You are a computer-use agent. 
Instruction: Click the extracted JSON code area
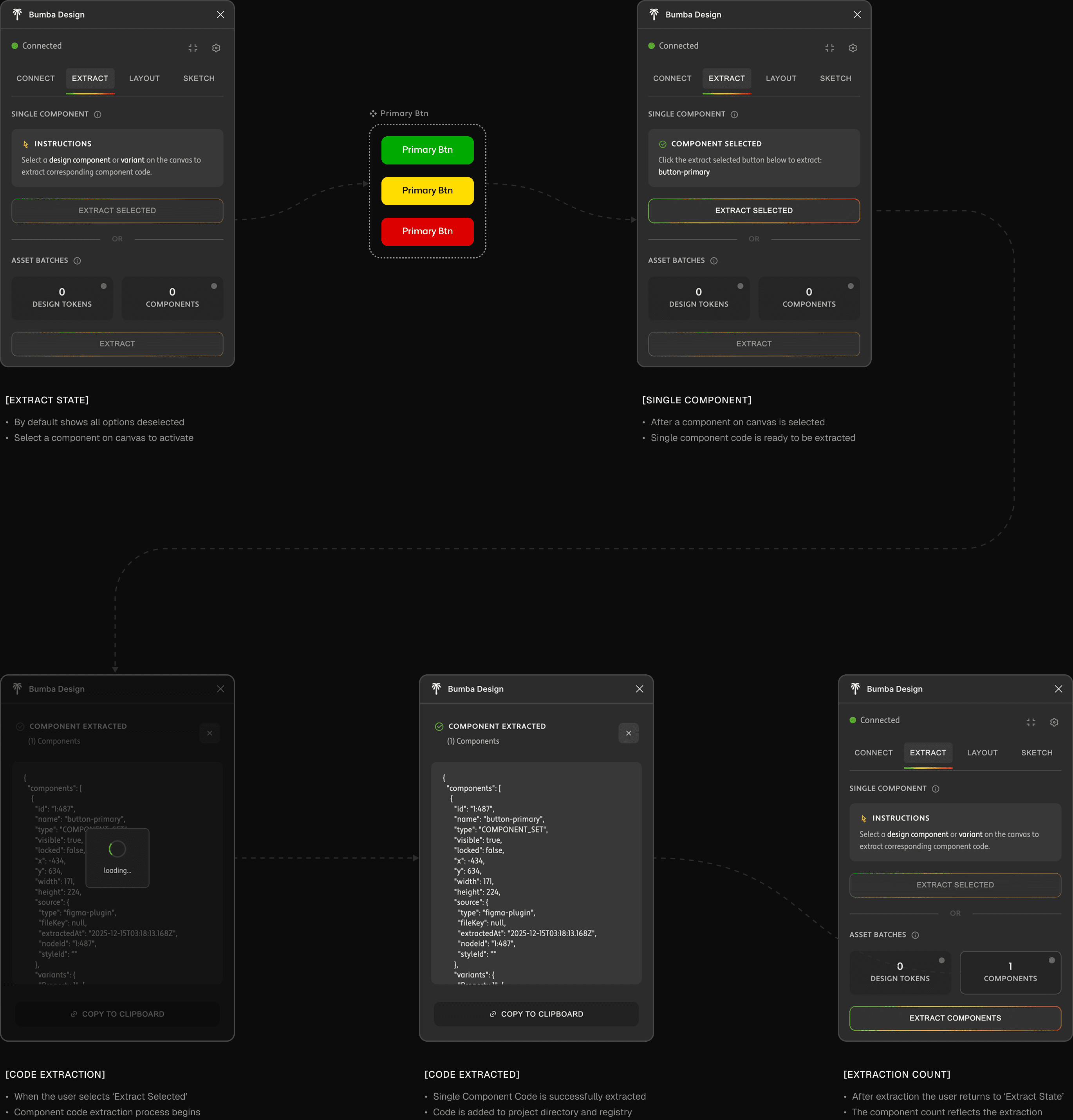tap(536, 873)
